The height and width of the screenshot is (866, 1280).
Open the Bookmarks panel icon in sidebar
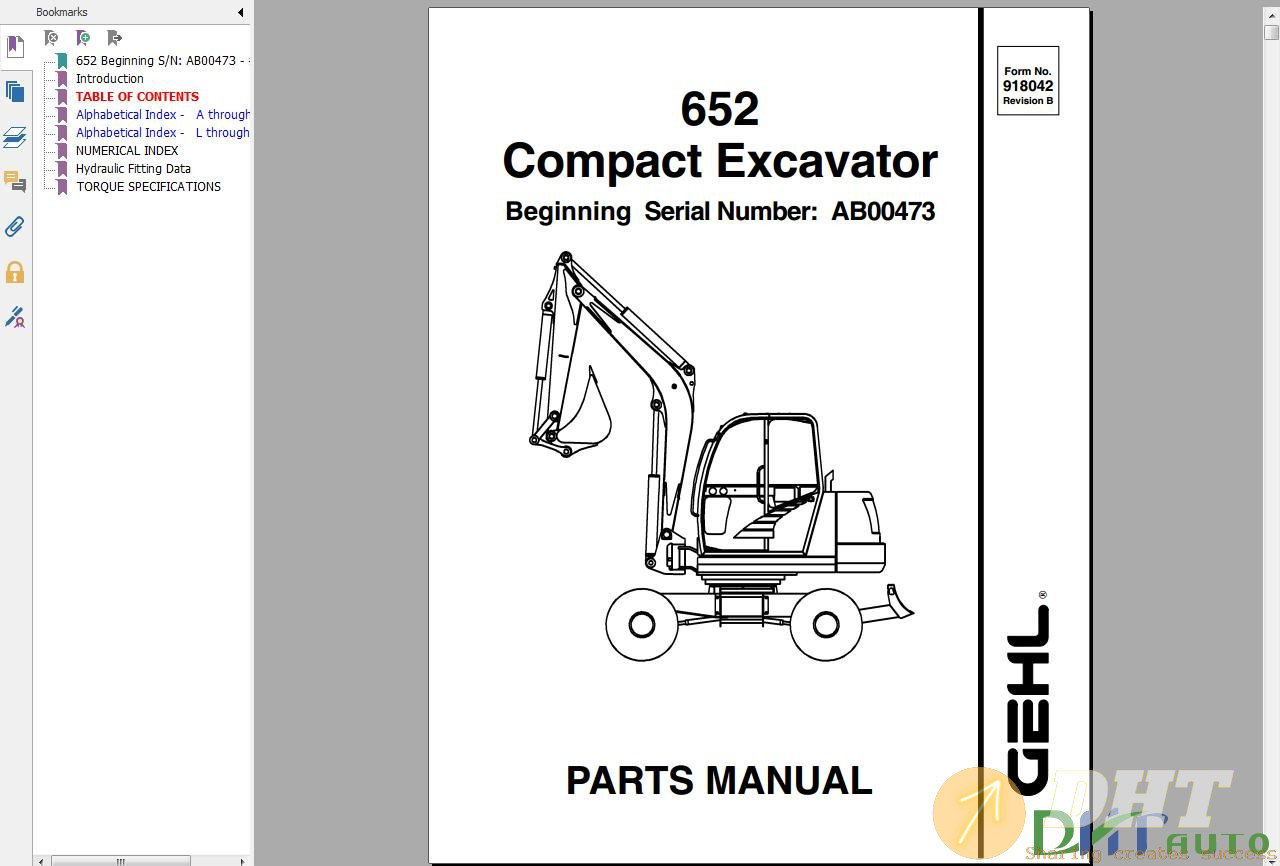click(15, 47)
